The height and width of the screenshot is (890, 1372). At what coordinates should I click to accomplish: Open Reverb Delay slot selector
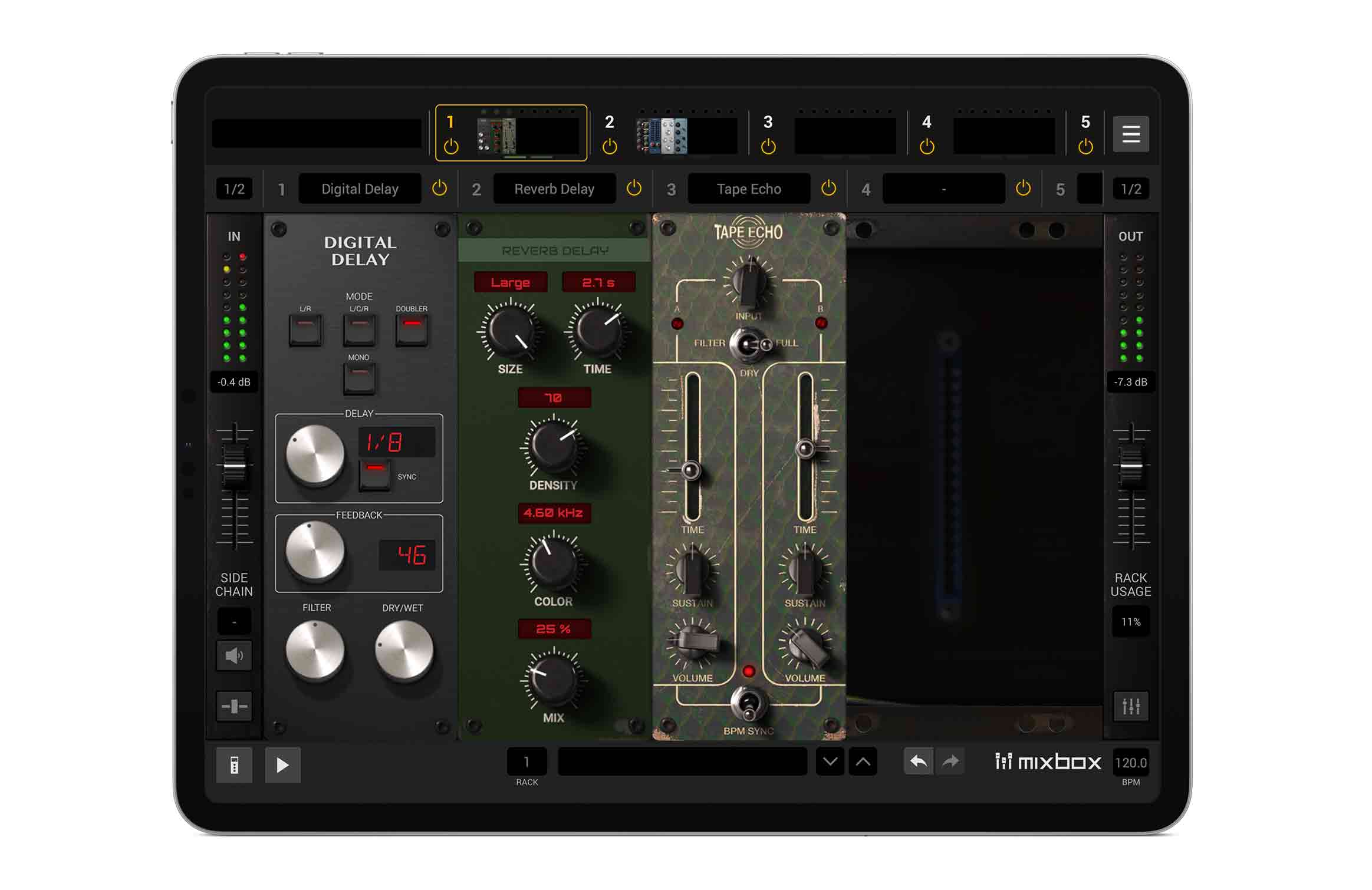coord(554,189)
